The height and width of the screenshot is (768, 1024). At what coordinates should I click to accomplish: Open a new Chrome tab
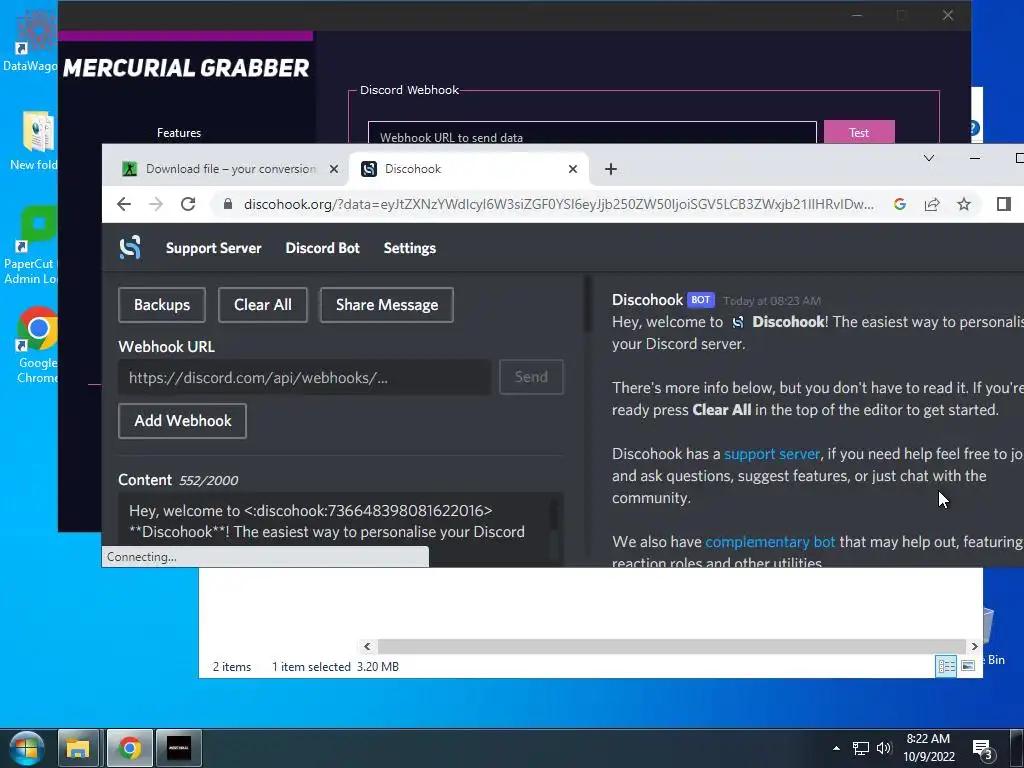pos(611,169)
